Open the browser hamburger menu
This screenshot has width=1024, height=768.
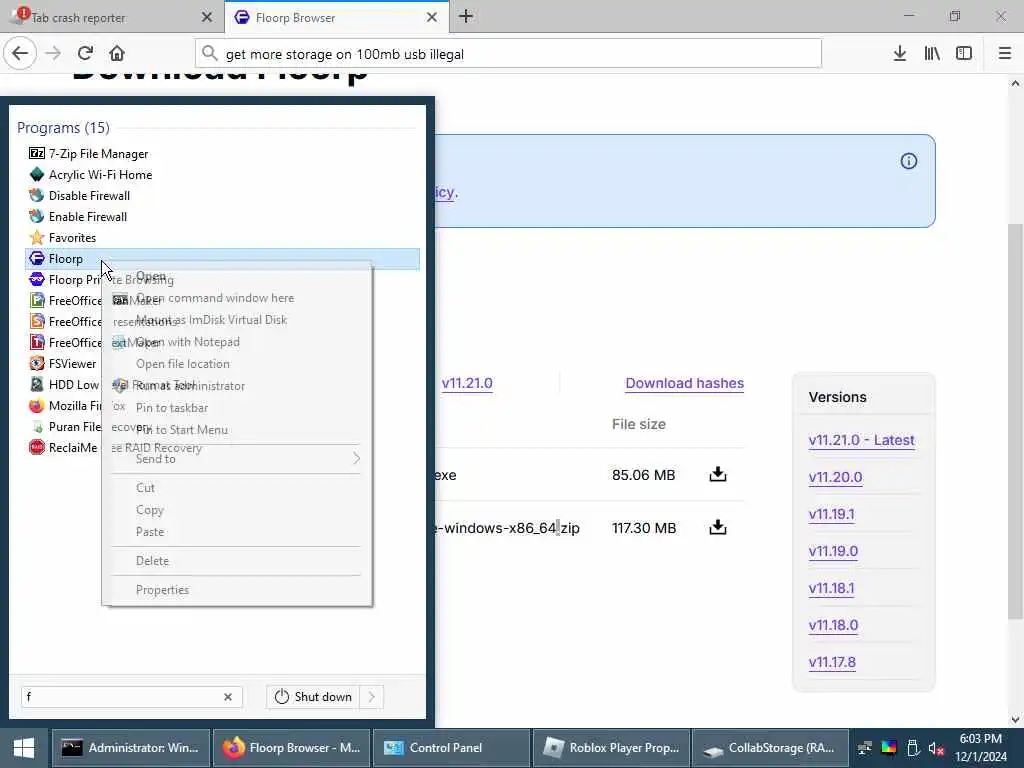(1004, 54)
